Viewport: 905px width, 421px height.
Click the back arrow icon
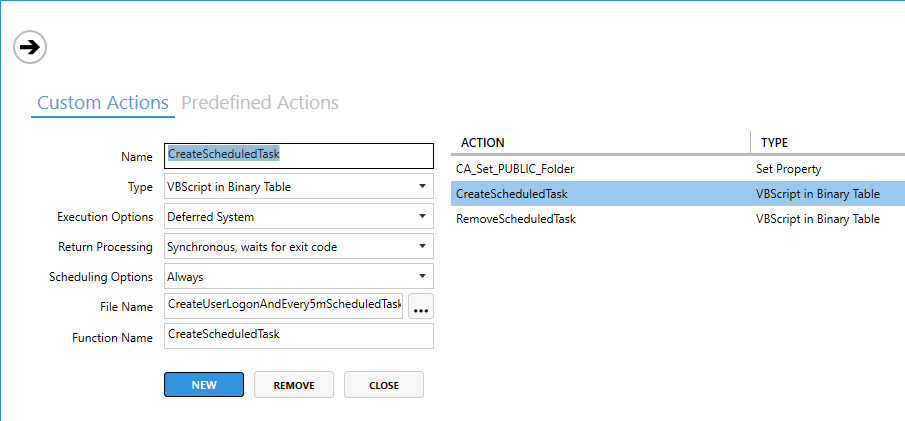coord(31,46)
